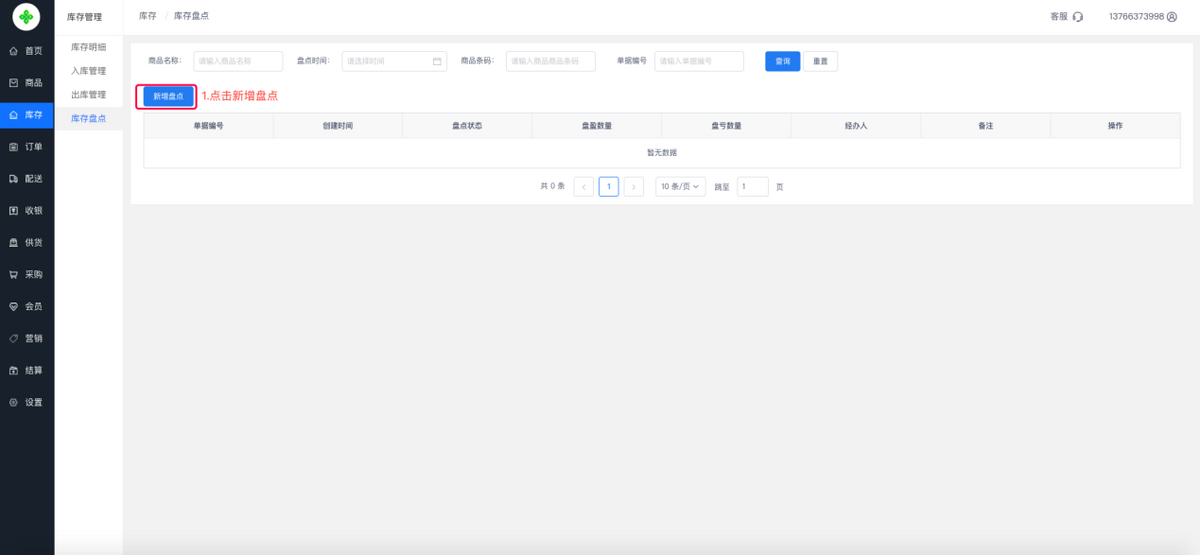
Task: Click the 创建时间 column header
Action: 338,126
